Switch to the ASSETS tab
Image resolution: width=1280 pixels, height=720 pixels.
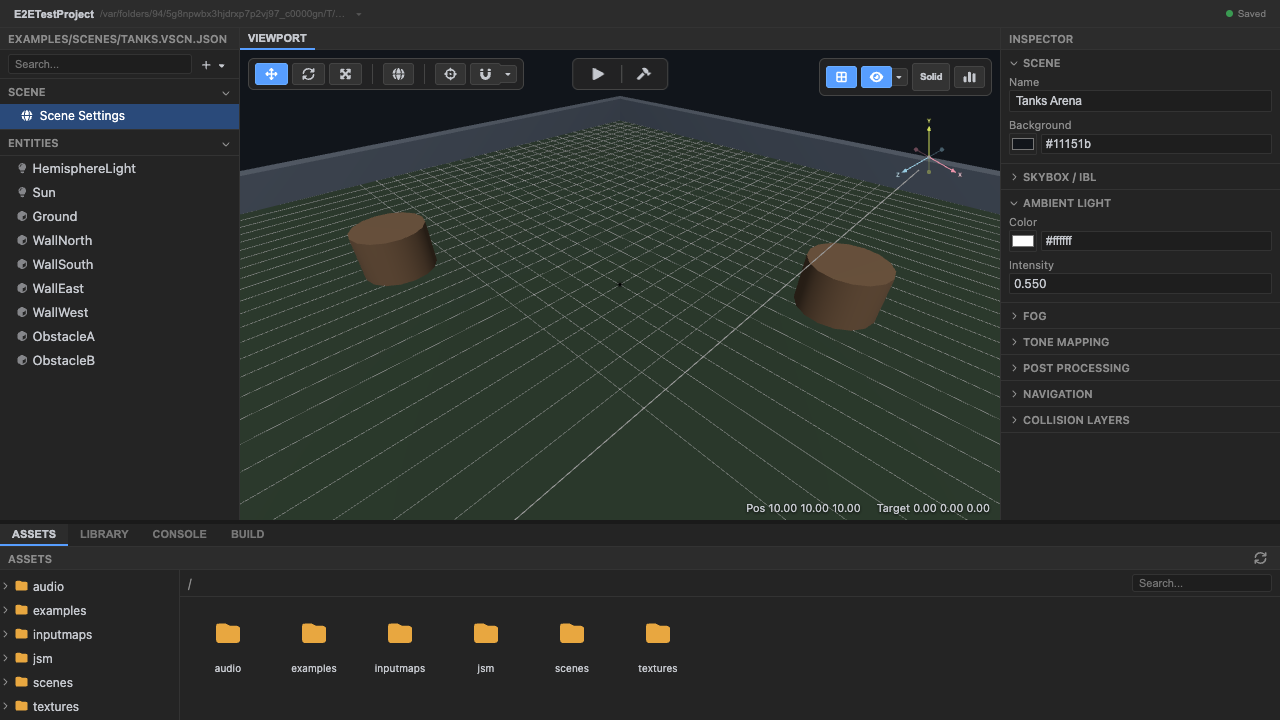pos(34,534)
